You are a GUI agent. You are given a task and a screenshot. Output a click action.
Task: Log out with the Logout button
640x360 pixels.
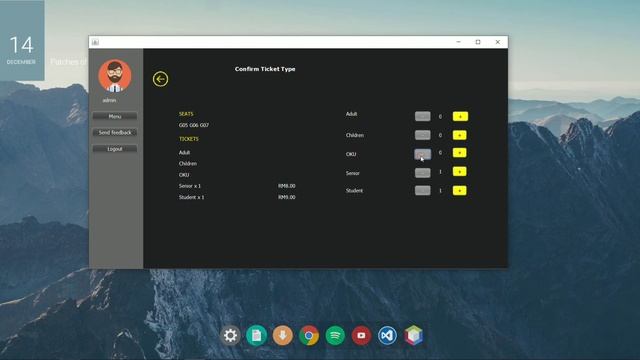point(115,149)
